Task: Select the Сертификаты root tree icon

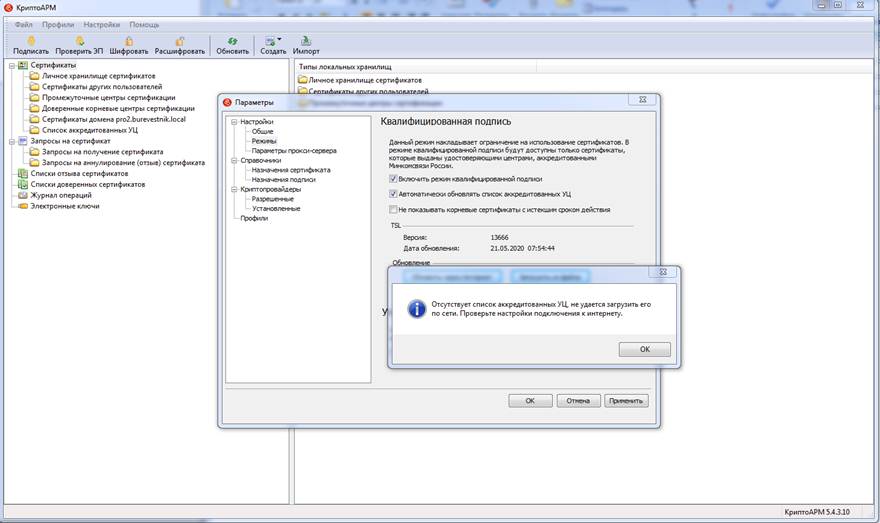Action: [x=23, y=65]
